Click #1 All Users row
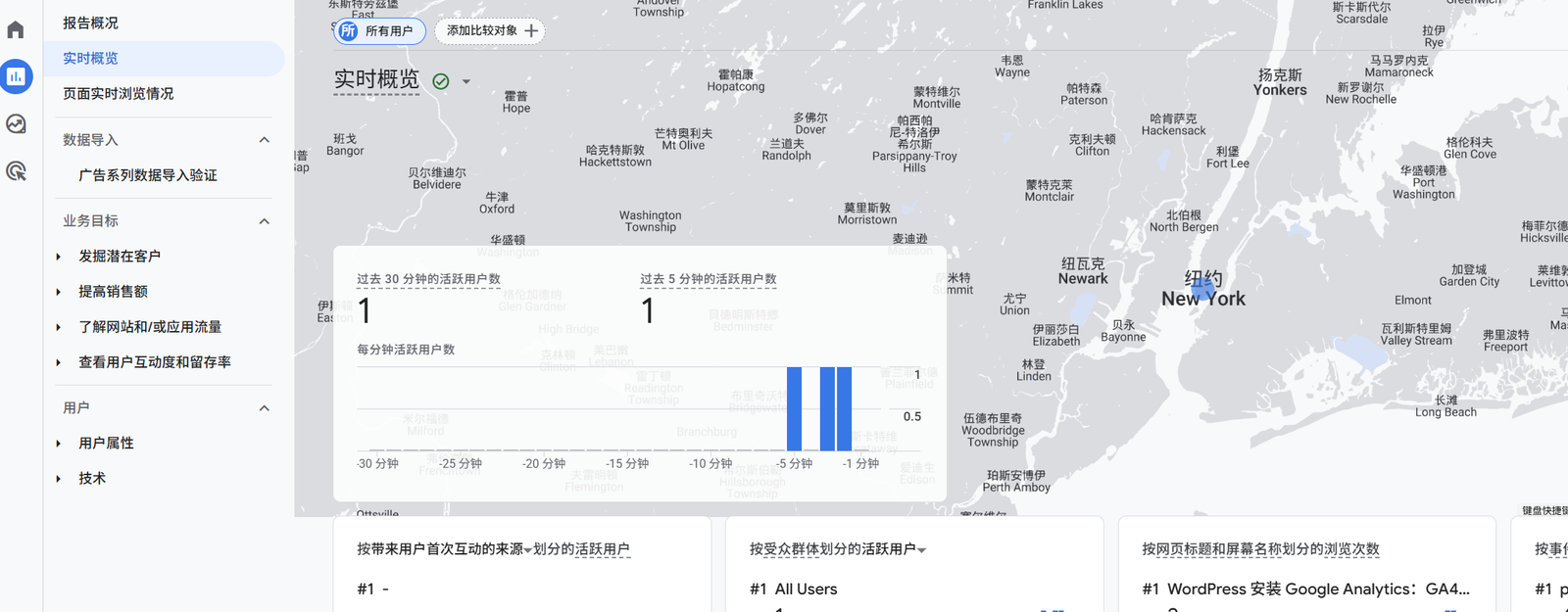 [794, 589]
